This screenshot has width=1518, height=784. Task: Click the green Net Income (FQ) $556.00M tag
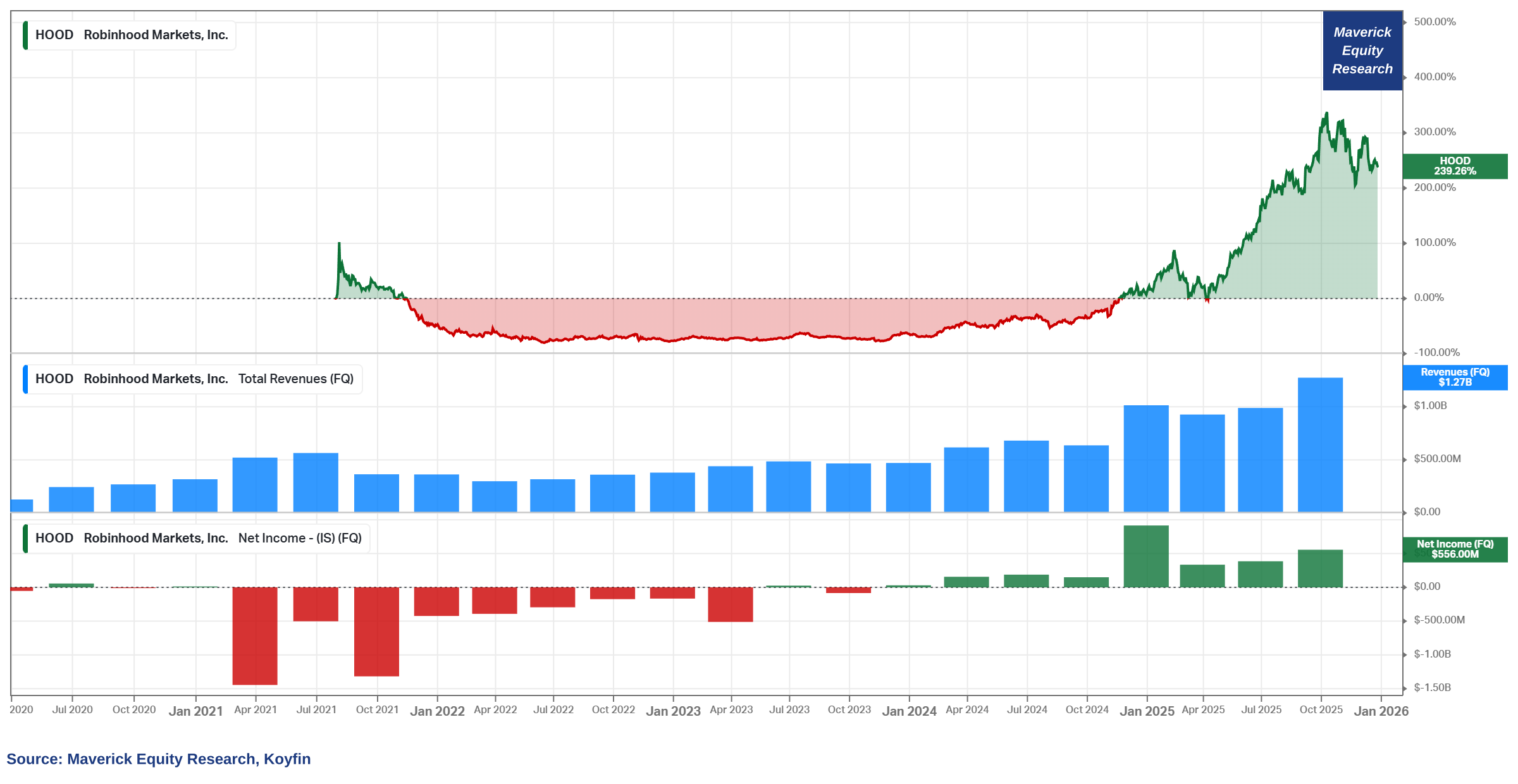pyautogui.click(x=1455, y=549)
